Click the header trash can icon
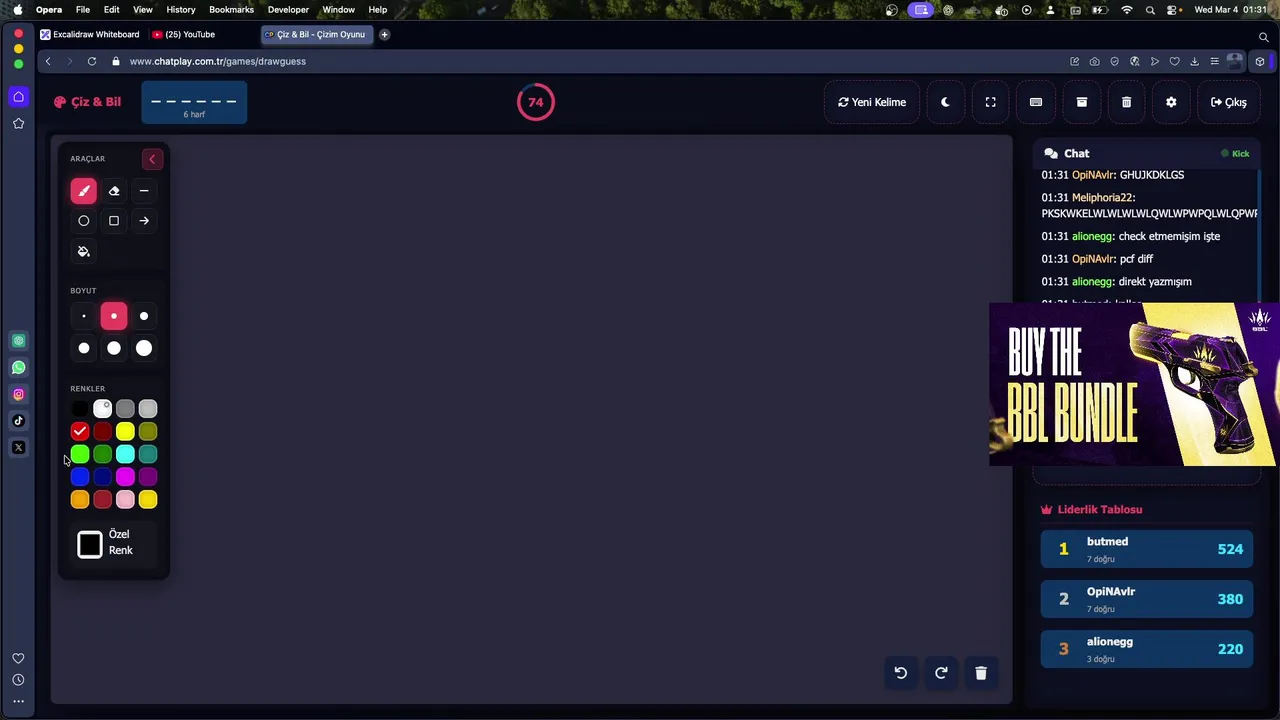1280x720 pixels. [x=1126, y=102]
